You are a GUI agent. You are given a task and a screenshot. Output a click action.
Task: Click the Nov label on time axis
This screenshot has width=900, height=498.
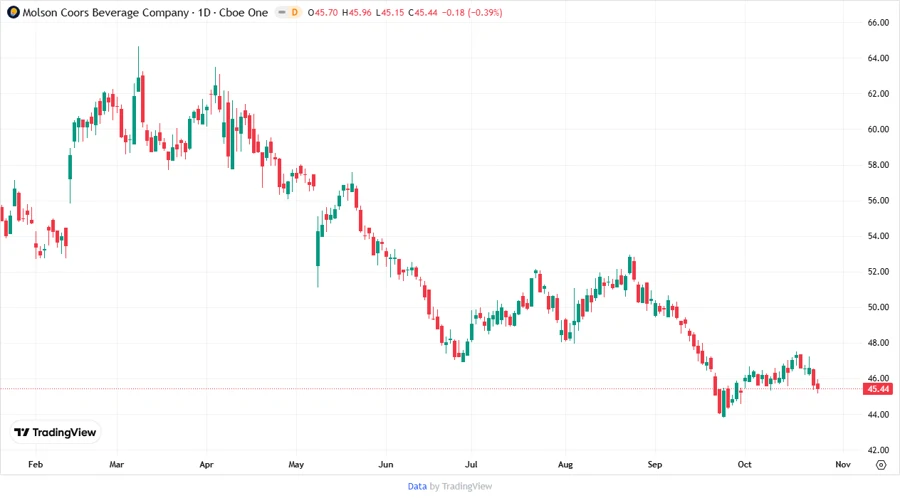pyautogui.click(x=843, y=464)
